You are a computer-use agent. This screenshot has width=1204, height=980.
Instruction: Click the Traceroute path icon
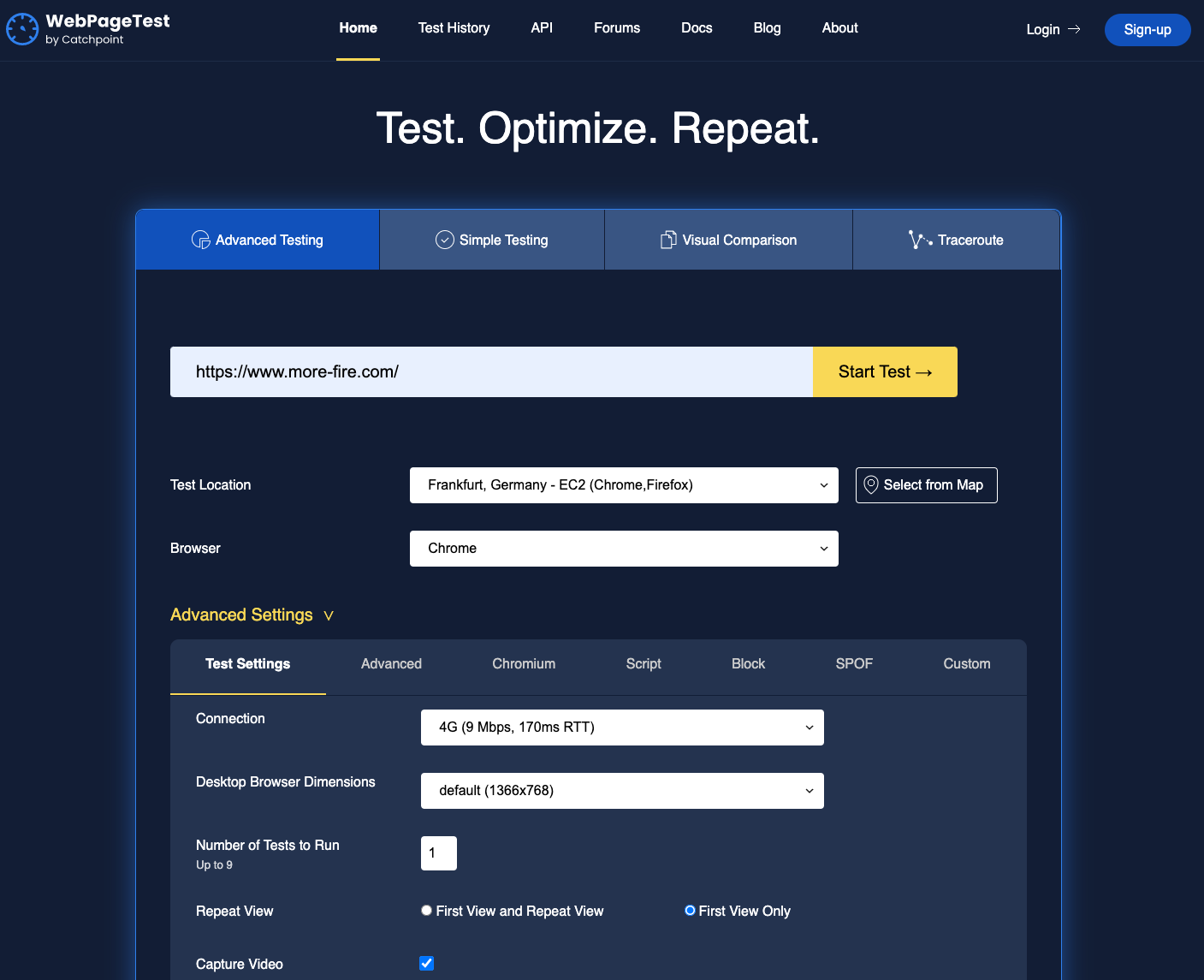[x=920, y=240]
